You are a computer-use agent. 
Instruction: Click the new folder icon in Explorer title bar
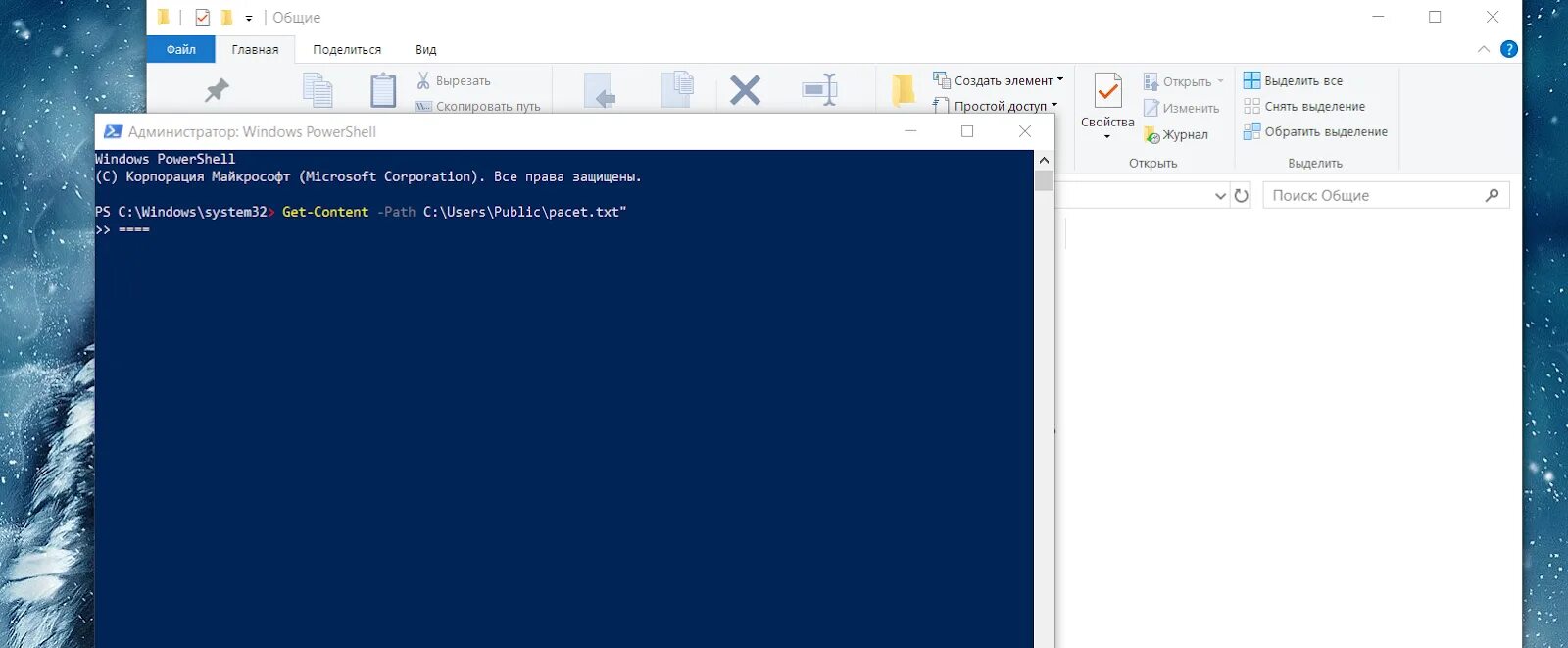[x=226, y=18]
